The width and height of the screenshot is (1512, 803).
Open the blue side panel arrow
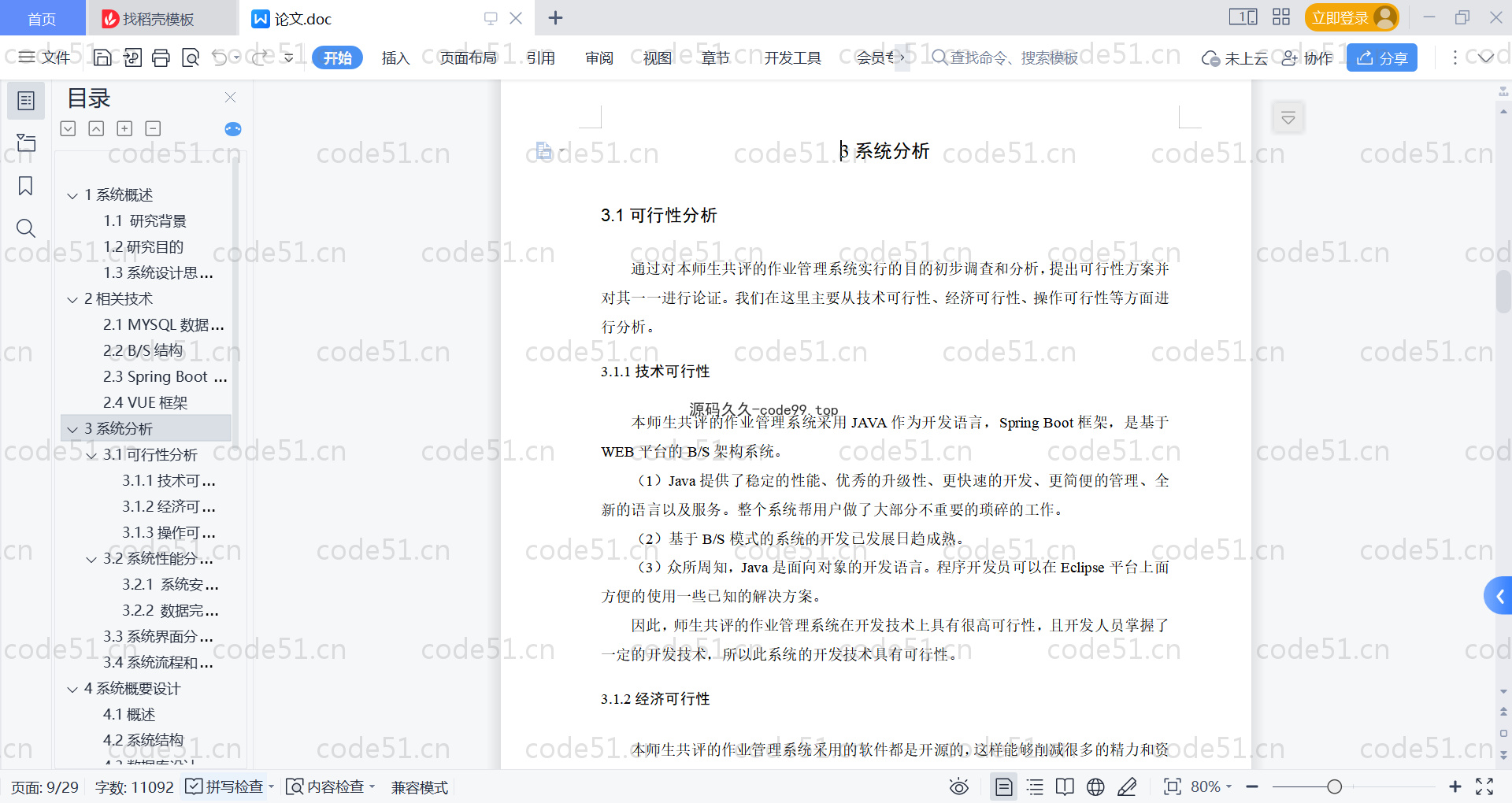click(1499, 597)
